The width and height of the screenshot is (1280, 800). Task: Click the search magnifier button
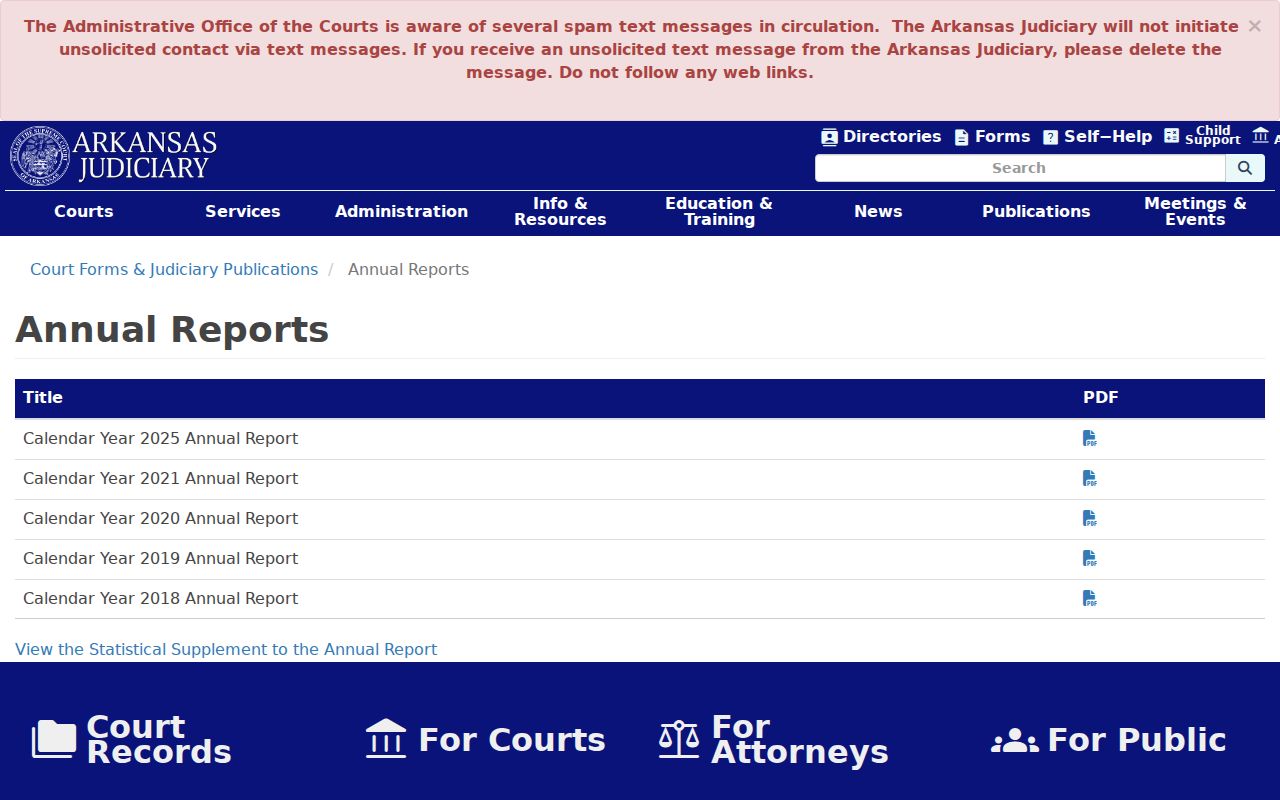[x=1245, y=168]
